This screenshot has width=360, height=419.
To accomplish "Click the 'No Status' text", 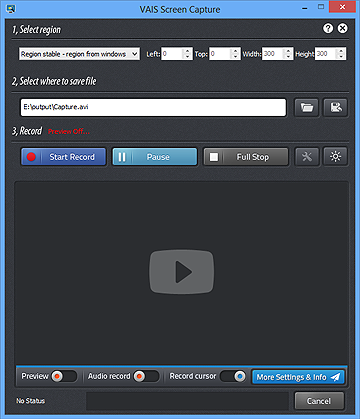I will pyautogui.click(x=30, y=401).
